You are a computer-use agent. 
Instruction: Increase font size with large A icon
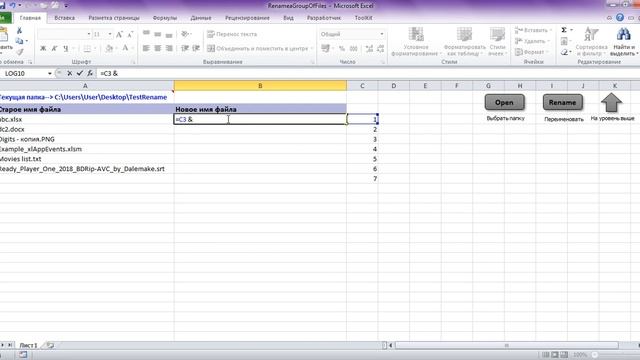click(x=119, y=34)
